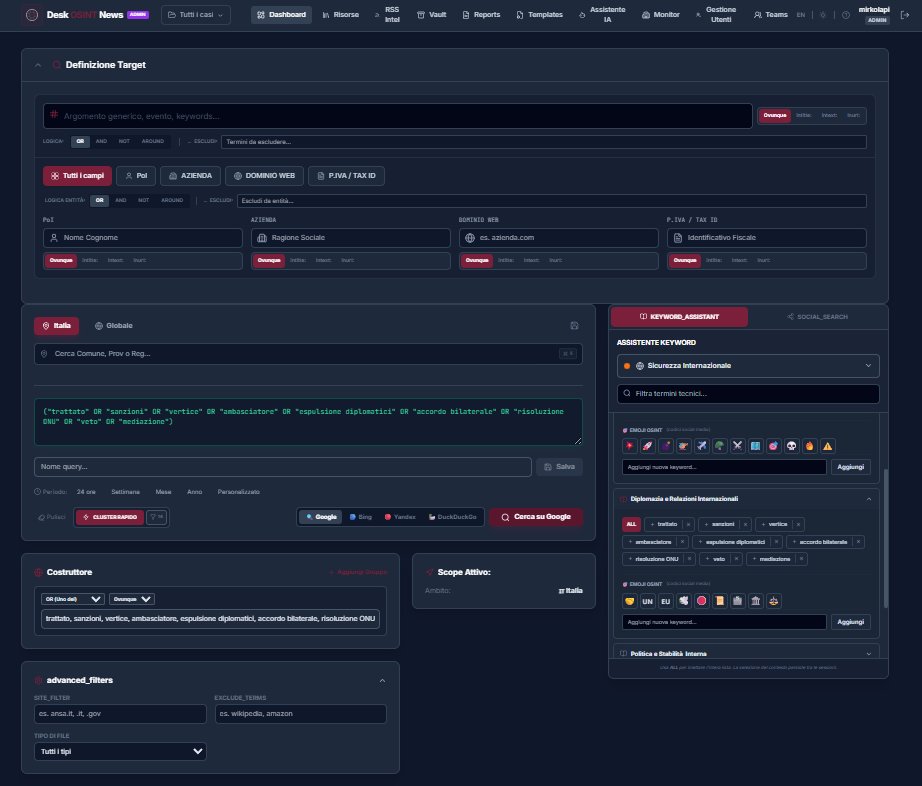The width and height of the screenshot is (922, 786).
Task: Click the dove emoji under Diplomazia
Action: pyautogui.click(x=683, y=601)
